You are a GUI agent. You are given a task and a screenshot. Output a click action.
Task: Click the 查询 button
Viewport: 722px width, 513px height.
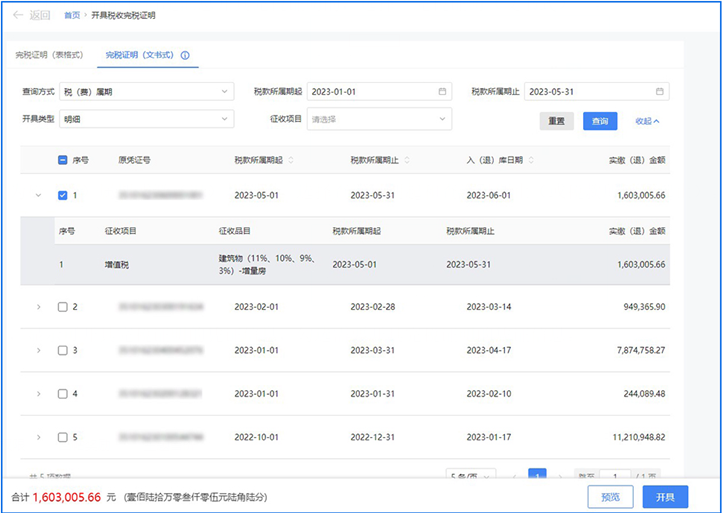tap(599, 120)
